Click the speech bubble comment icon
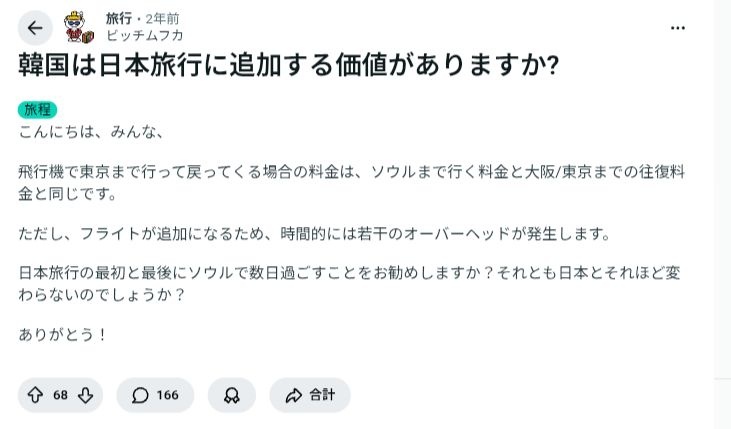Image resolution: width=731 pixels, height=429 pixels. point(141,395)
